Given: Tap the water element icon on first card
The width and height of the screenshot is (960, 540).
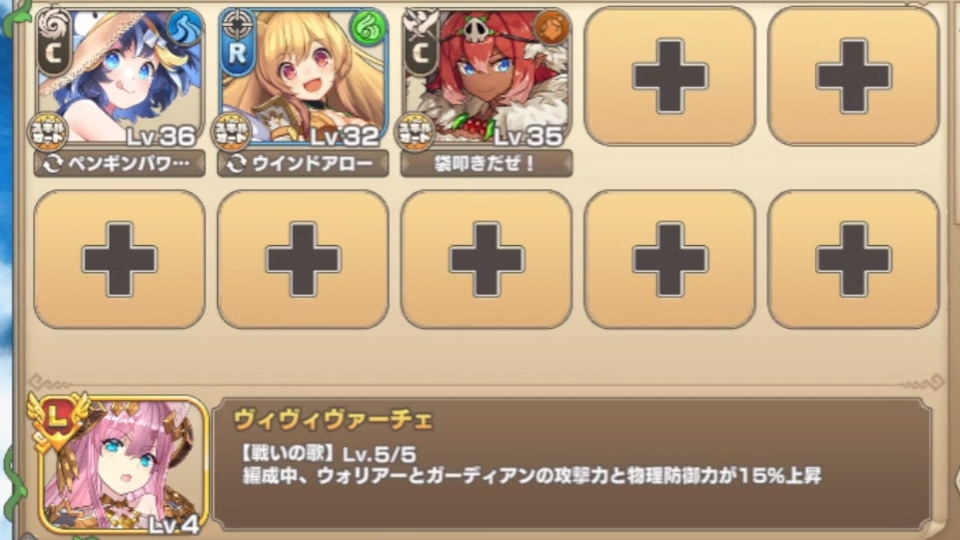Looking at the screenshot, I should tap(185, 28).
